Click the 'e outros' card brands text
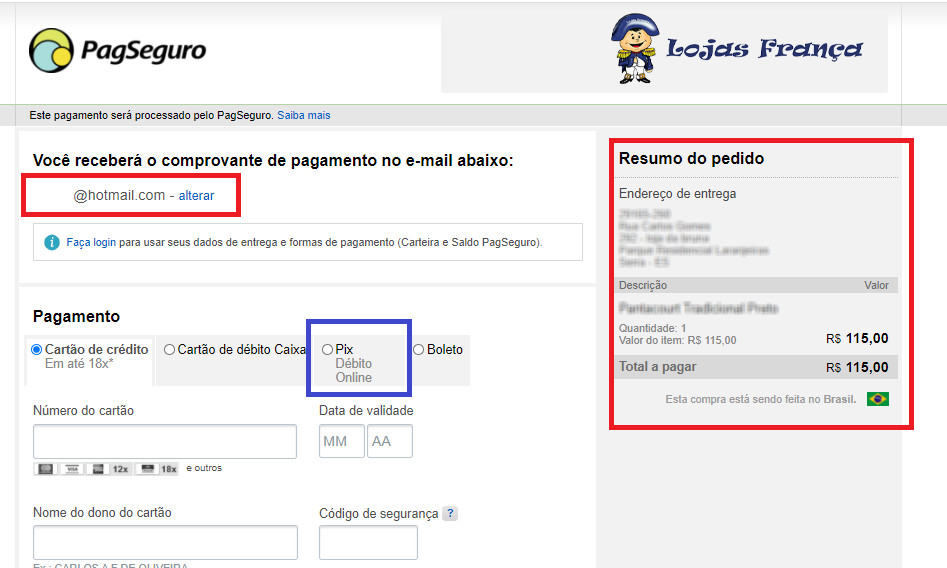The height and width of the screenshot is (568, 947). pyautogui.click(x=204, y=468)
